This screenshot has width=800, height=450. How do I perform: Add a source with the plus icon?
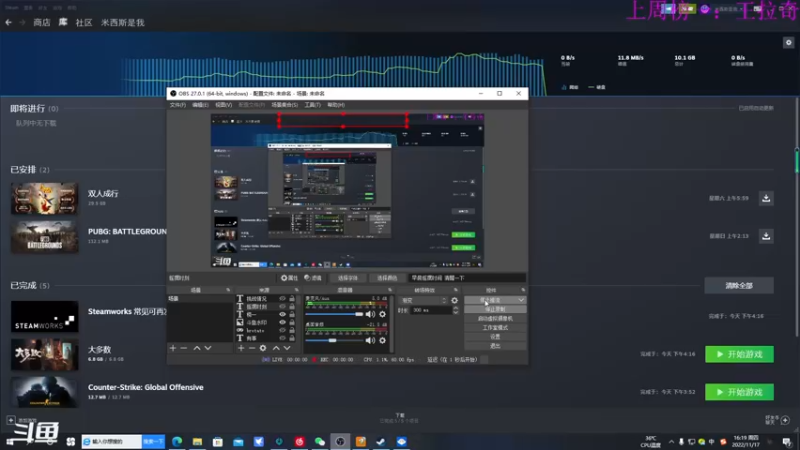(x=241, y=348)
